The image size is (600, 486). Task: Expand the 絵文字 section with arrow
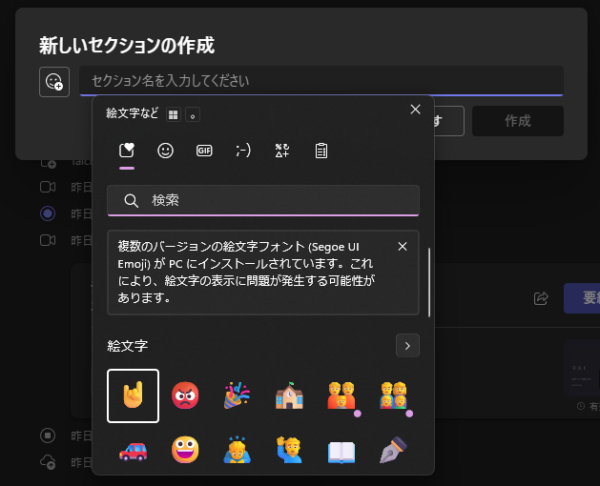[x=407, y=346]
